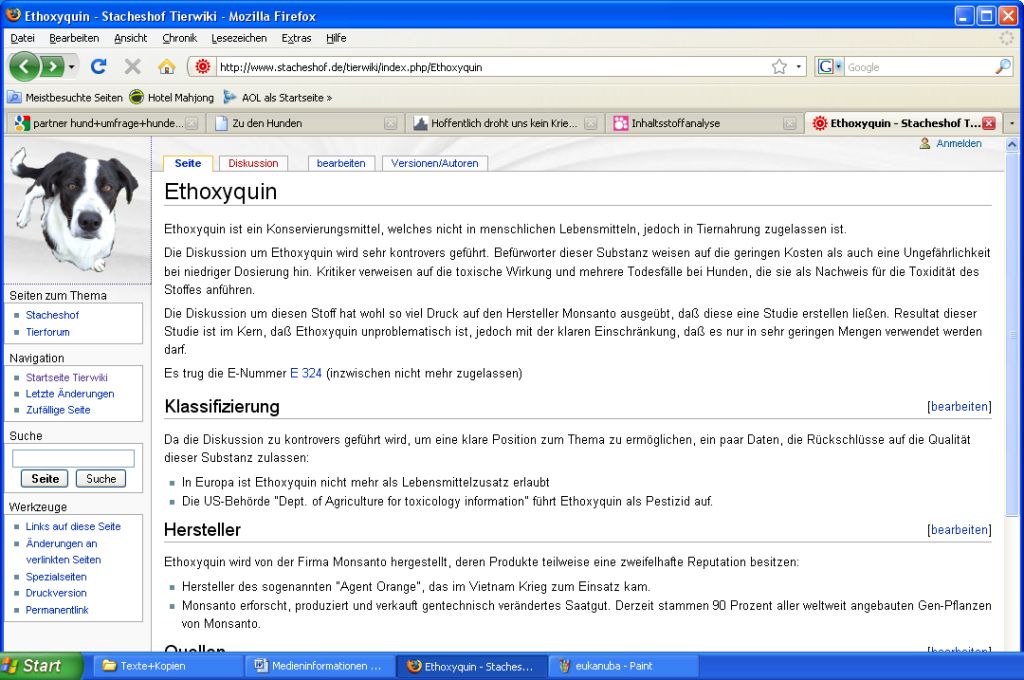Screen dimensions: 1024x680
Task: Focus the Google search box in toolbar
Action: (x=920, y=67)
